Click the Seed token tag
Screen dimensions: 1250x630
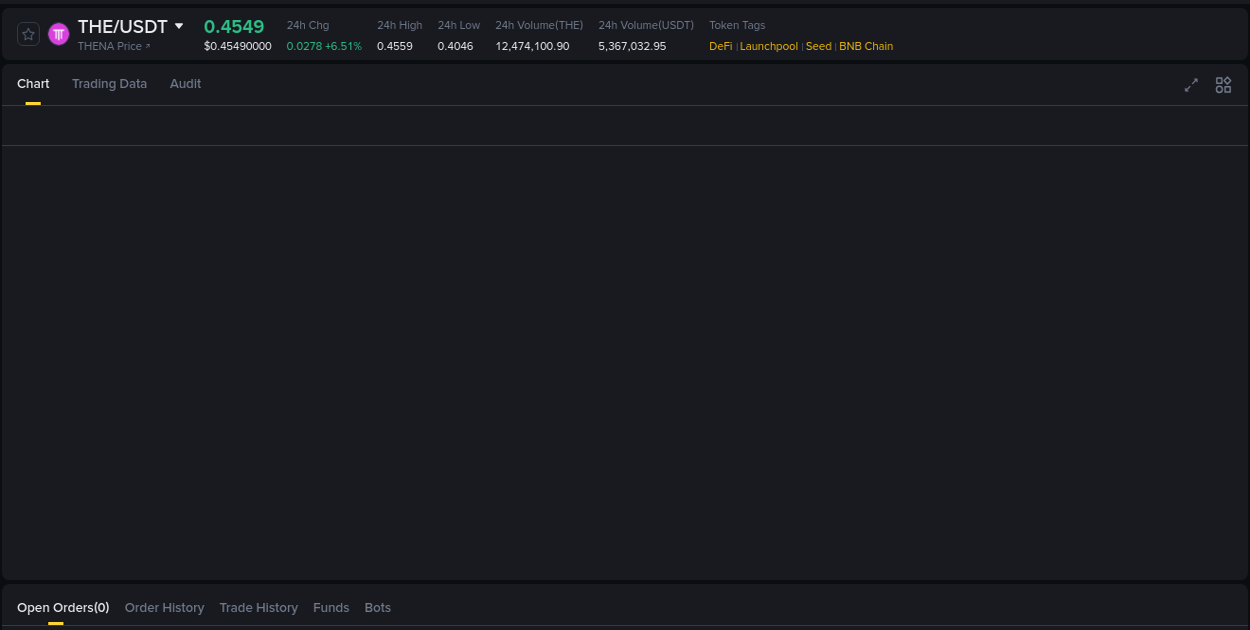[x=818, y=45]
